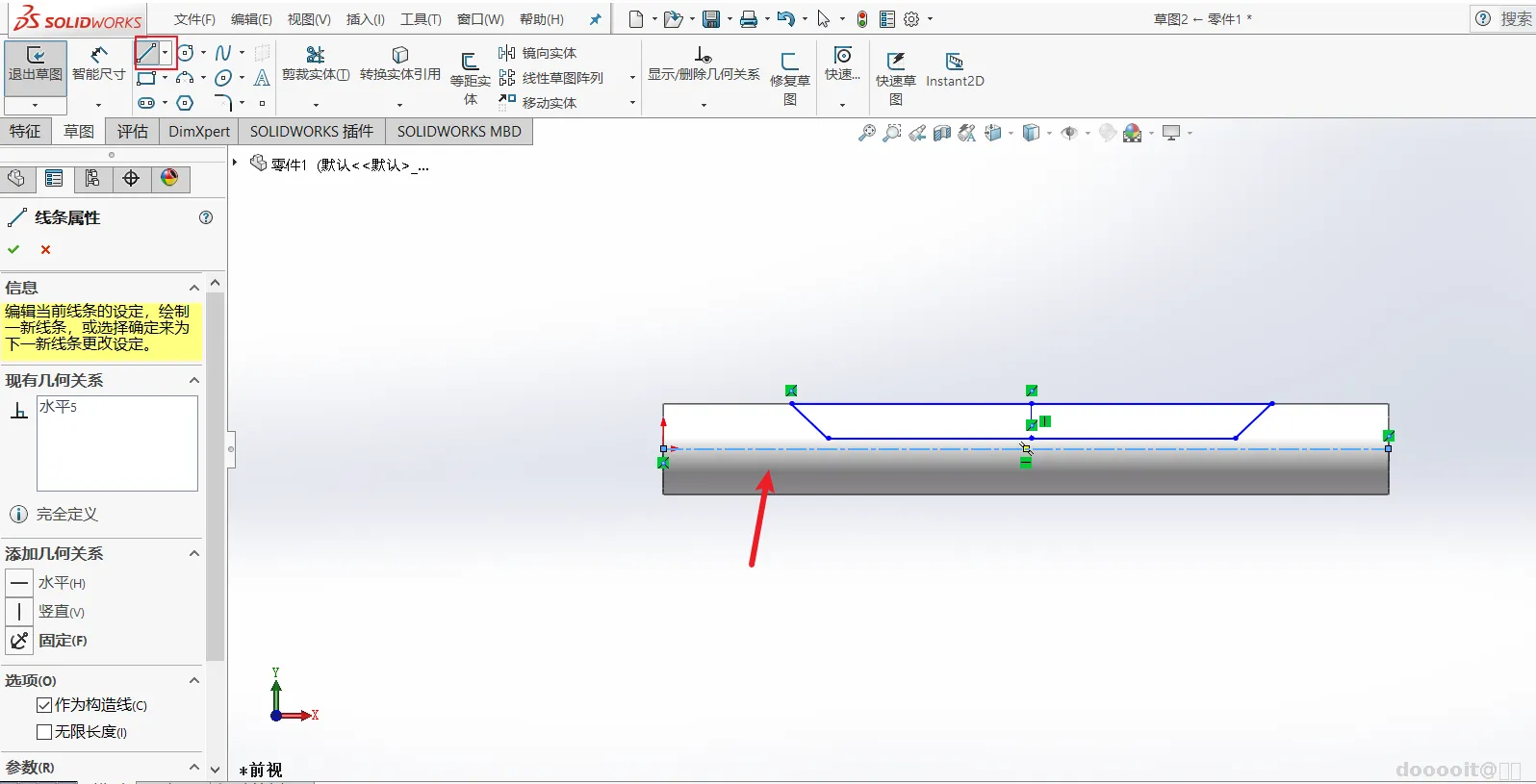The height and width of the screenshot is (784, 1536).
Task: Select 水平5 in existing relations list
Action: tap(58, 407)
